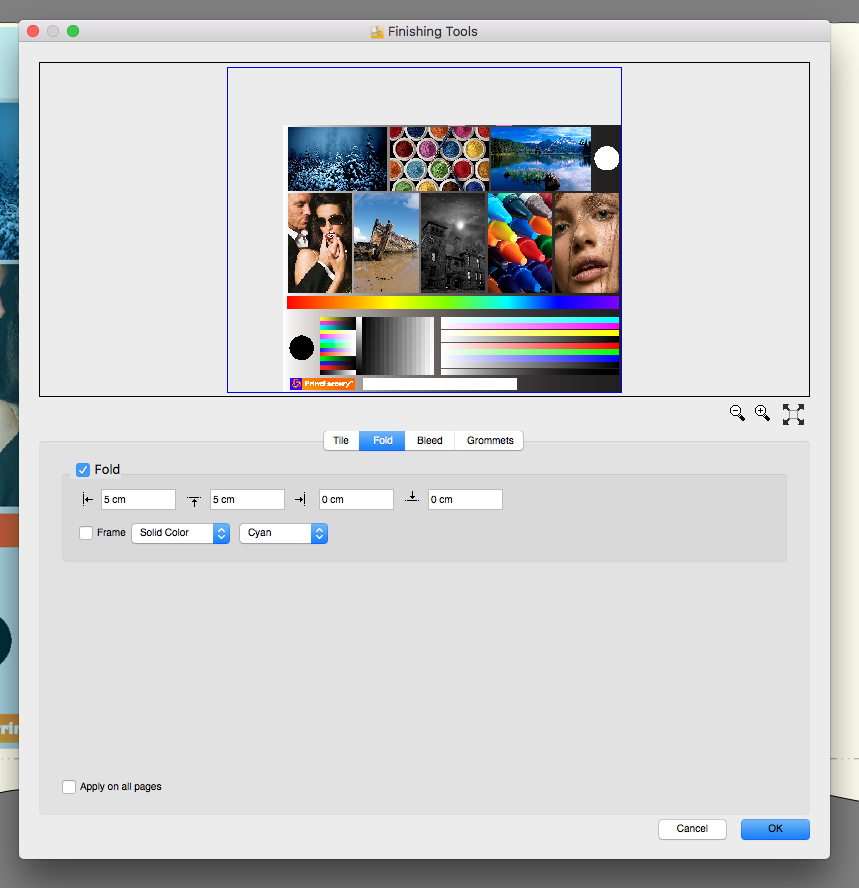Image resolution: width=859 pixels, height=888 pixels.
Task: Uncheck the Fold checkbox
Action: [x=83, y=469]
